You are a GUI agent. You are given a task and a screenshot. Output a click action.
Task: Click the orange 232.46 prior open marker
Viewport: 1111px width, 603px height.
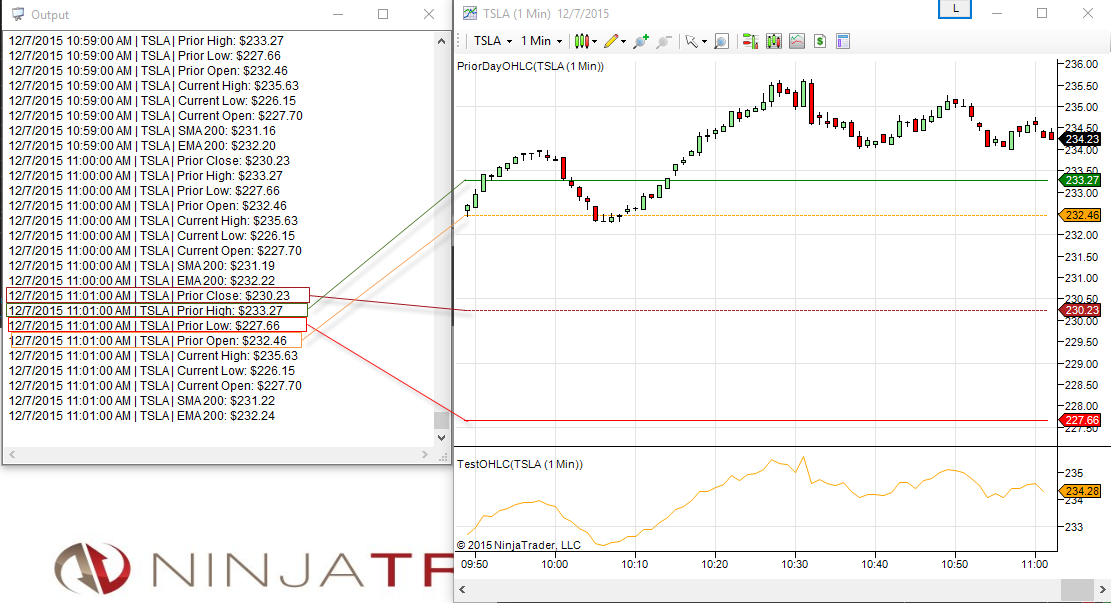click(x=1081, y=215)
